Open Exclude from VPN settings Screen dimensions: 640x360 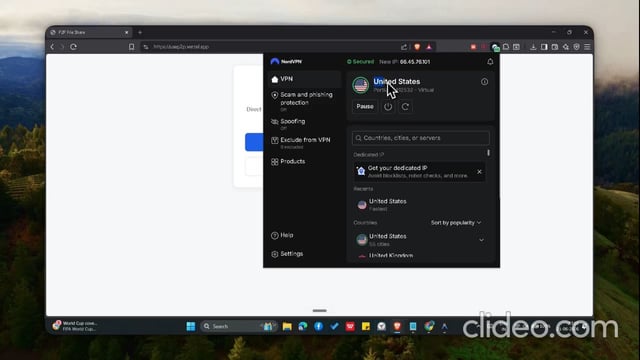(304, 142)
